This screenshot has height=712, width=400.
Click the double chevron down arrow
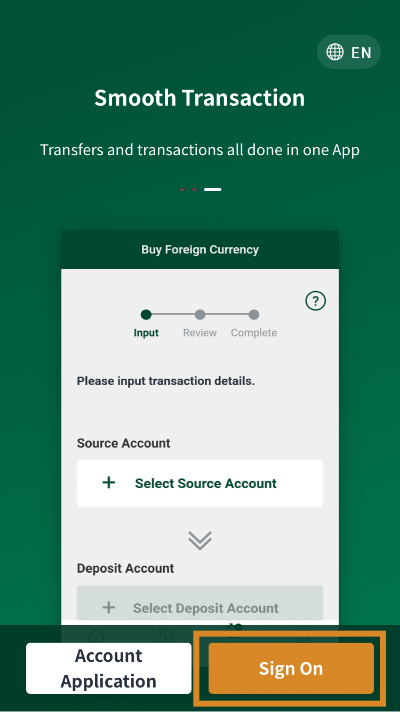coord(200,540)
